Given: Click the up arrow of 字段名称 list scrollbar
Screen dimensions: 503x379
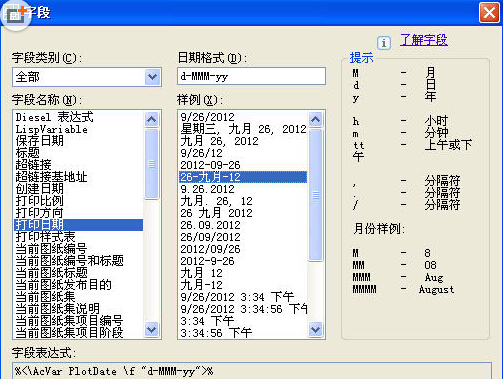Looking at the screenshot, I should pyautogui.click(x=152, y=119).
